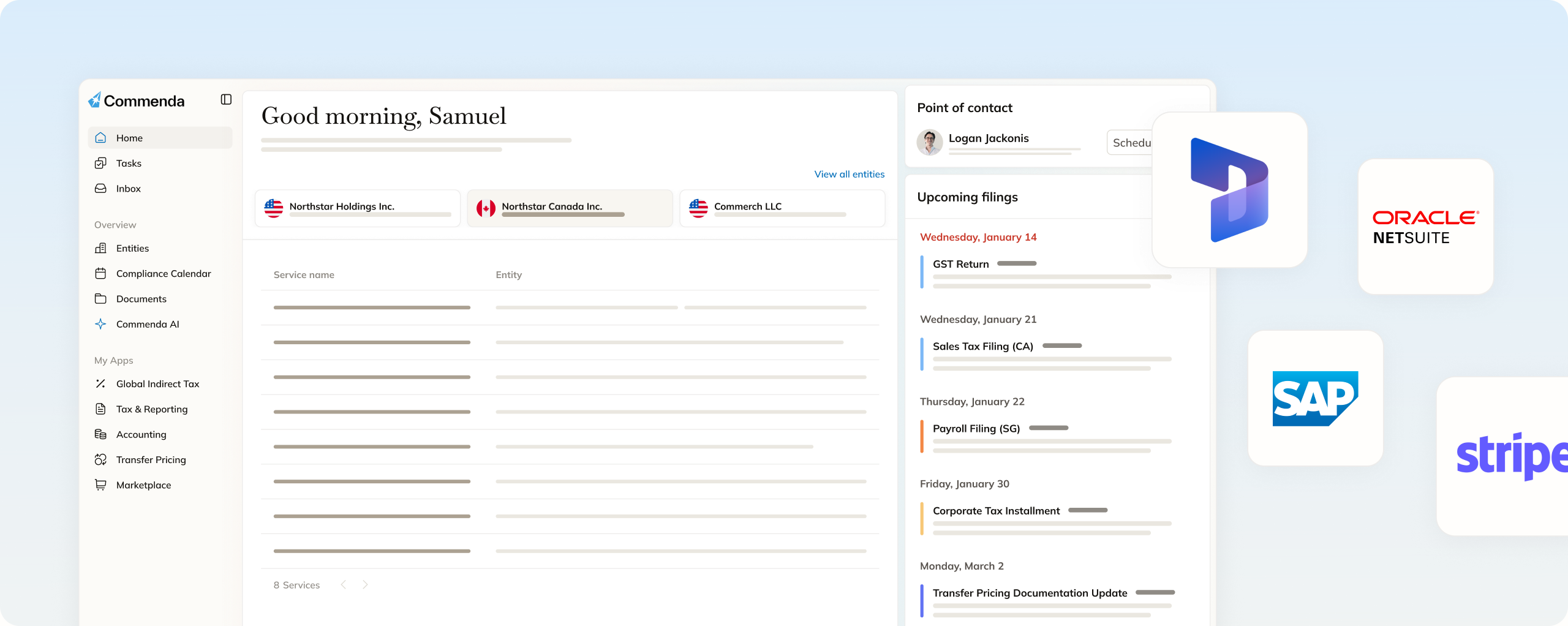This screenshot has height=626, width=1568.
Task: Click the Schedule button for contact
Action: [x=1130, y=143]
